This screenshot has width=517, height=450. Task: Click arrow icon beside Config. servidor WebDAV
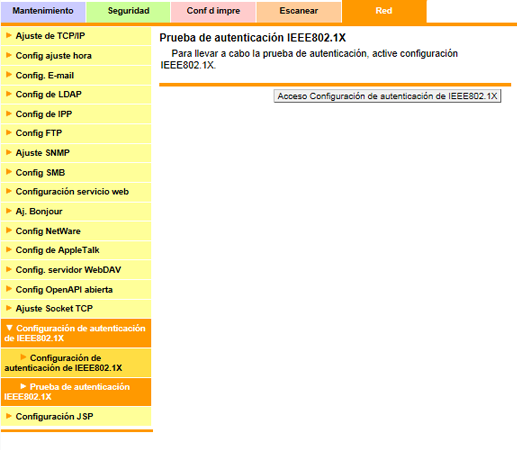pos(9,269)
